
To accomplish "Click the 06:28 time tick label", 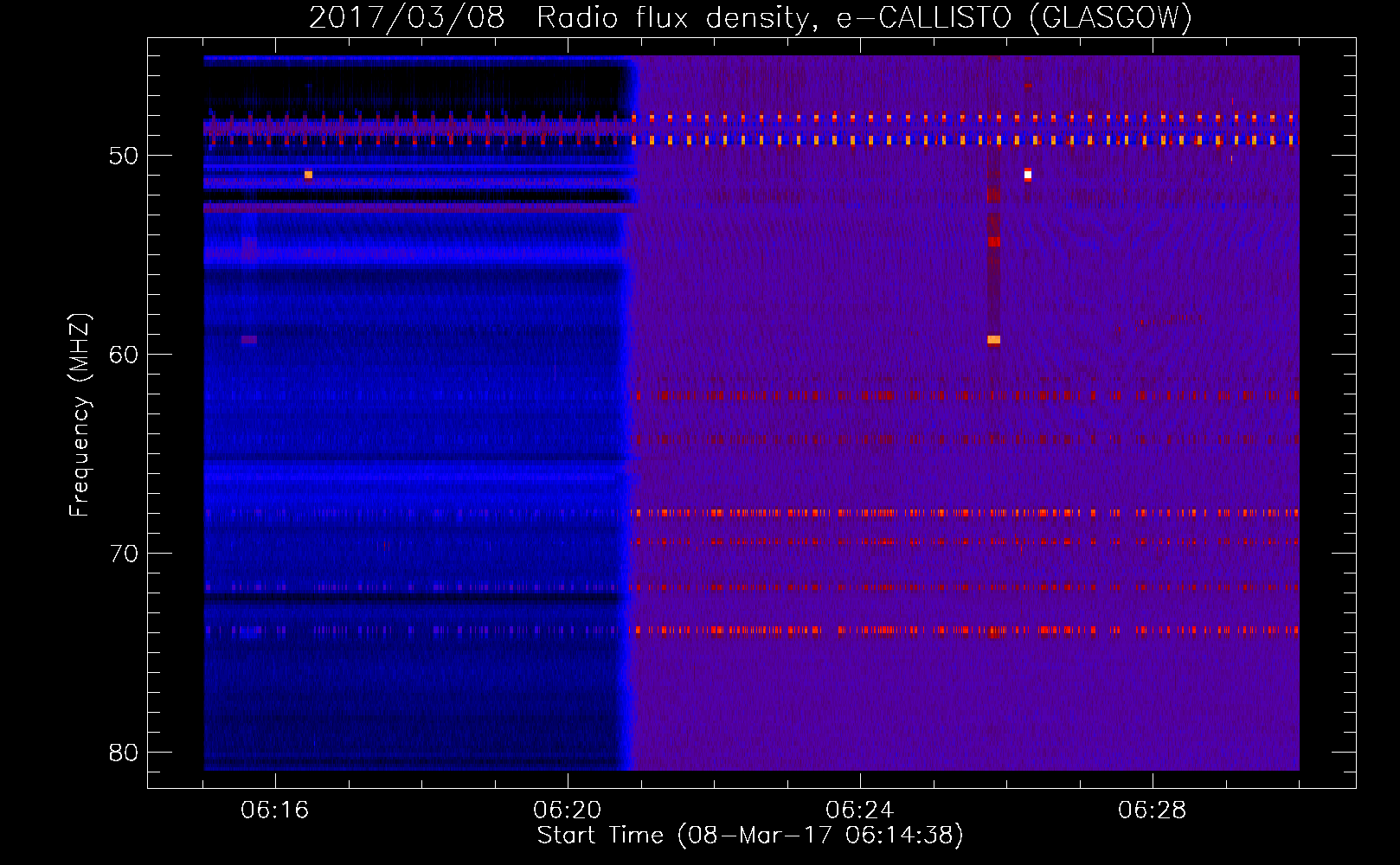I will click(1153, 811).
